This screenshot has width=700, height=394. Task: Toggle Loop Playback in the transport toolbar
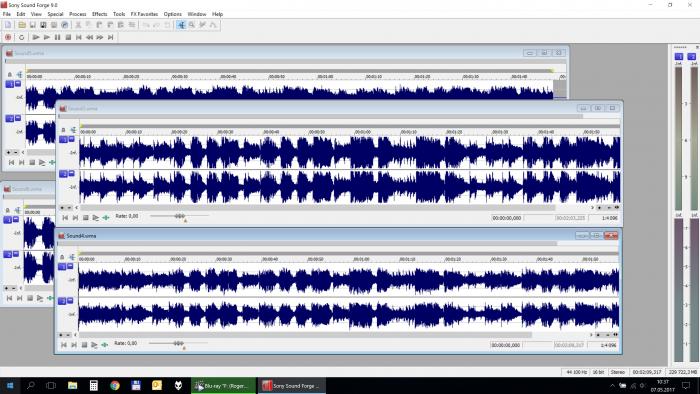coord(21,37)
